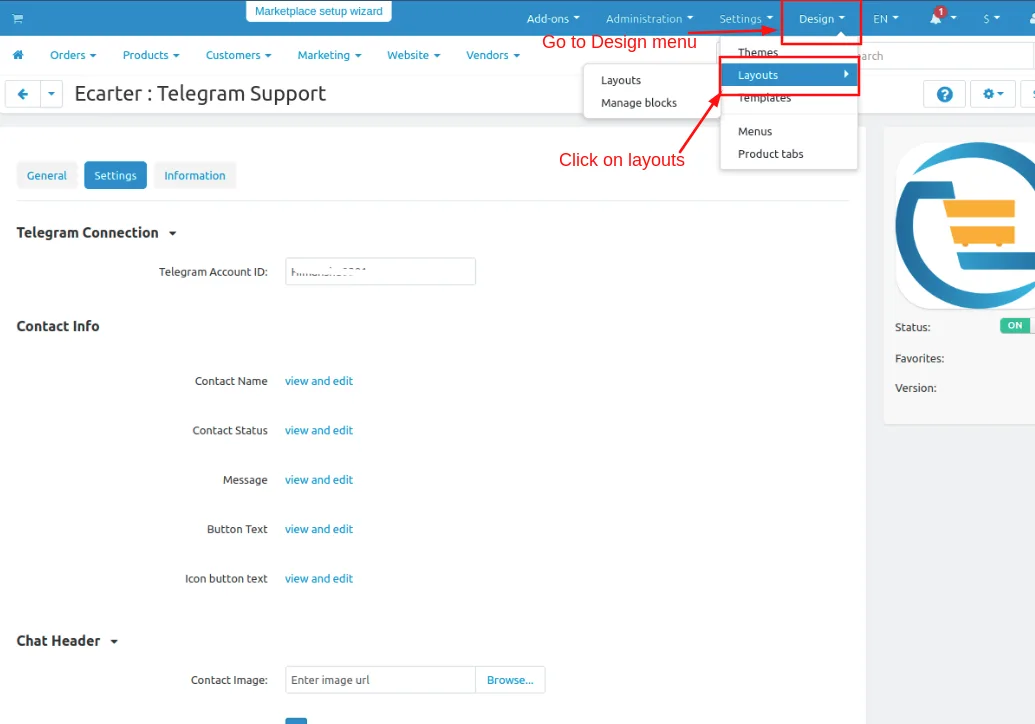
Task: Choose Manage blocks from the submenu
Action: pos(638,103)
